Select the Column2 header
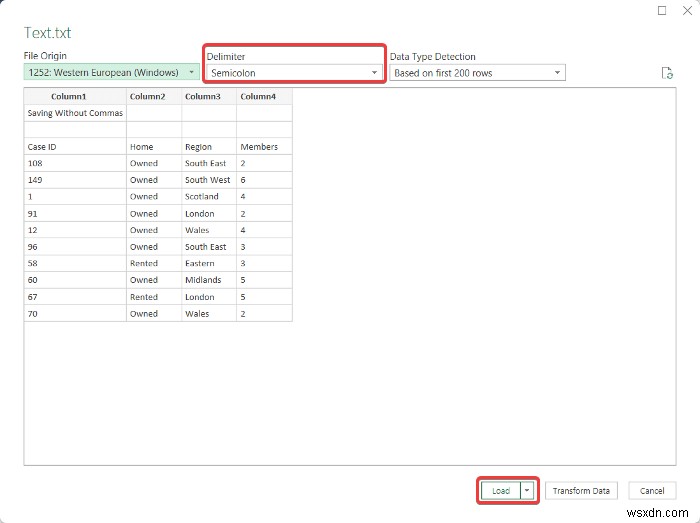 154,96
